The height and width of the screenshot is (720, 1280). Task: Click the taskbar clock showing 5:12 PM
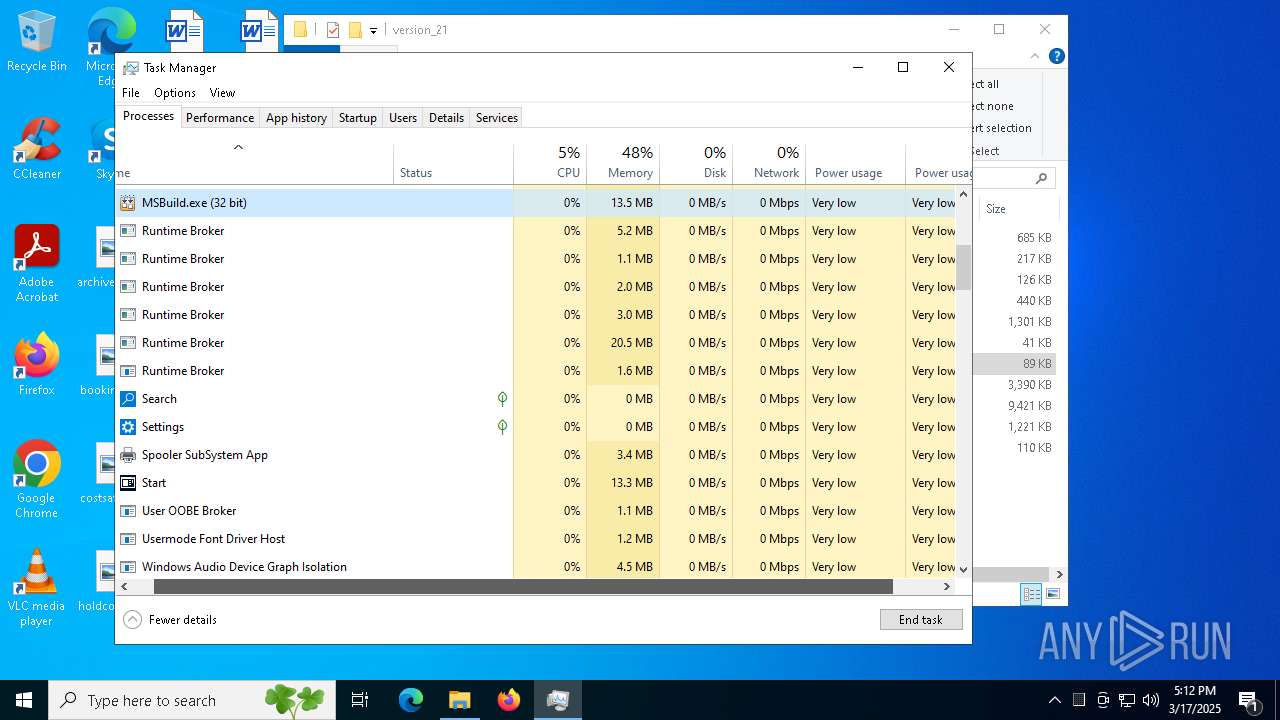click(1194, 700)
